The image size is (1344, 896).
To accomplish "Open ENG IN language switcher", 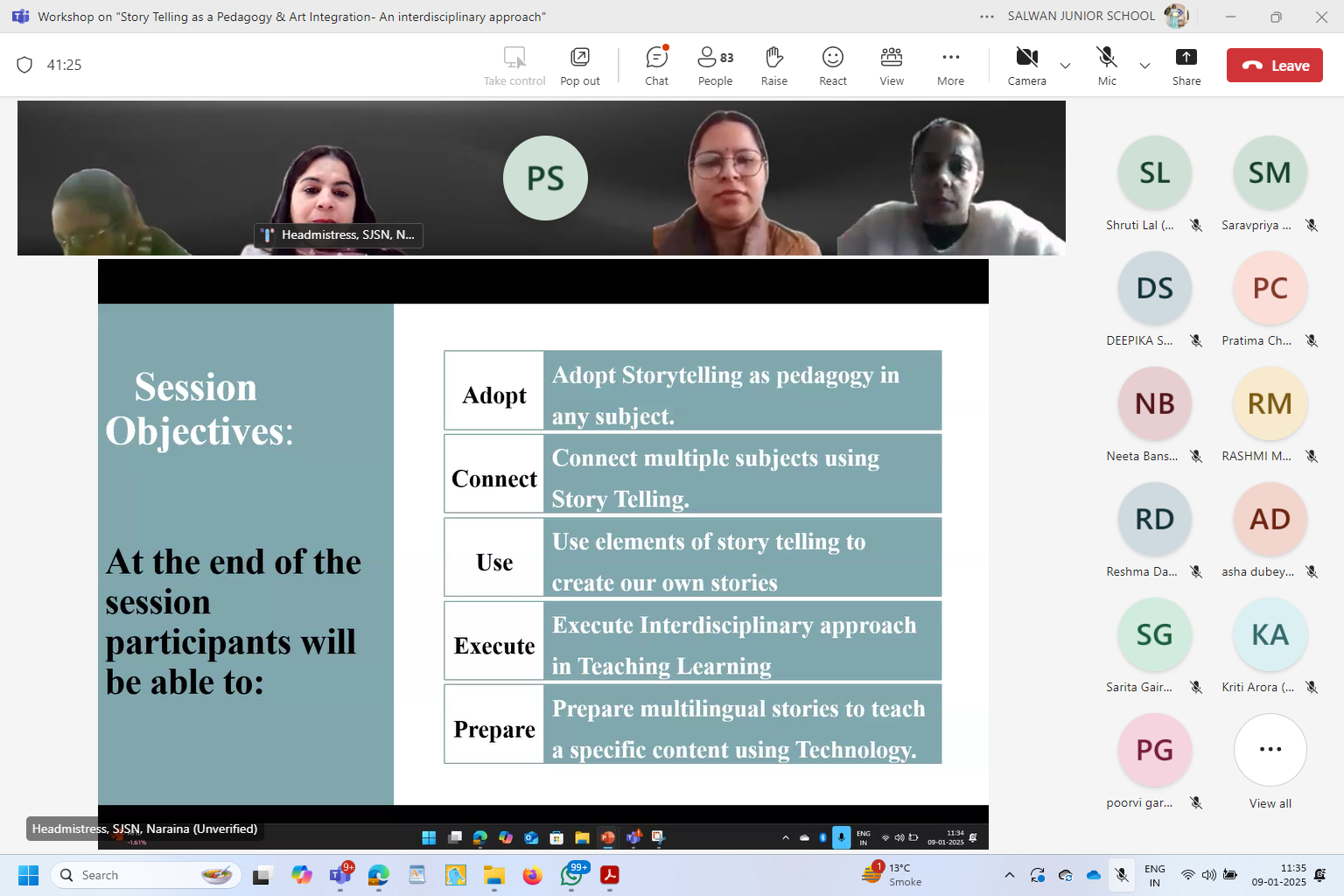I will point(1155,875).
